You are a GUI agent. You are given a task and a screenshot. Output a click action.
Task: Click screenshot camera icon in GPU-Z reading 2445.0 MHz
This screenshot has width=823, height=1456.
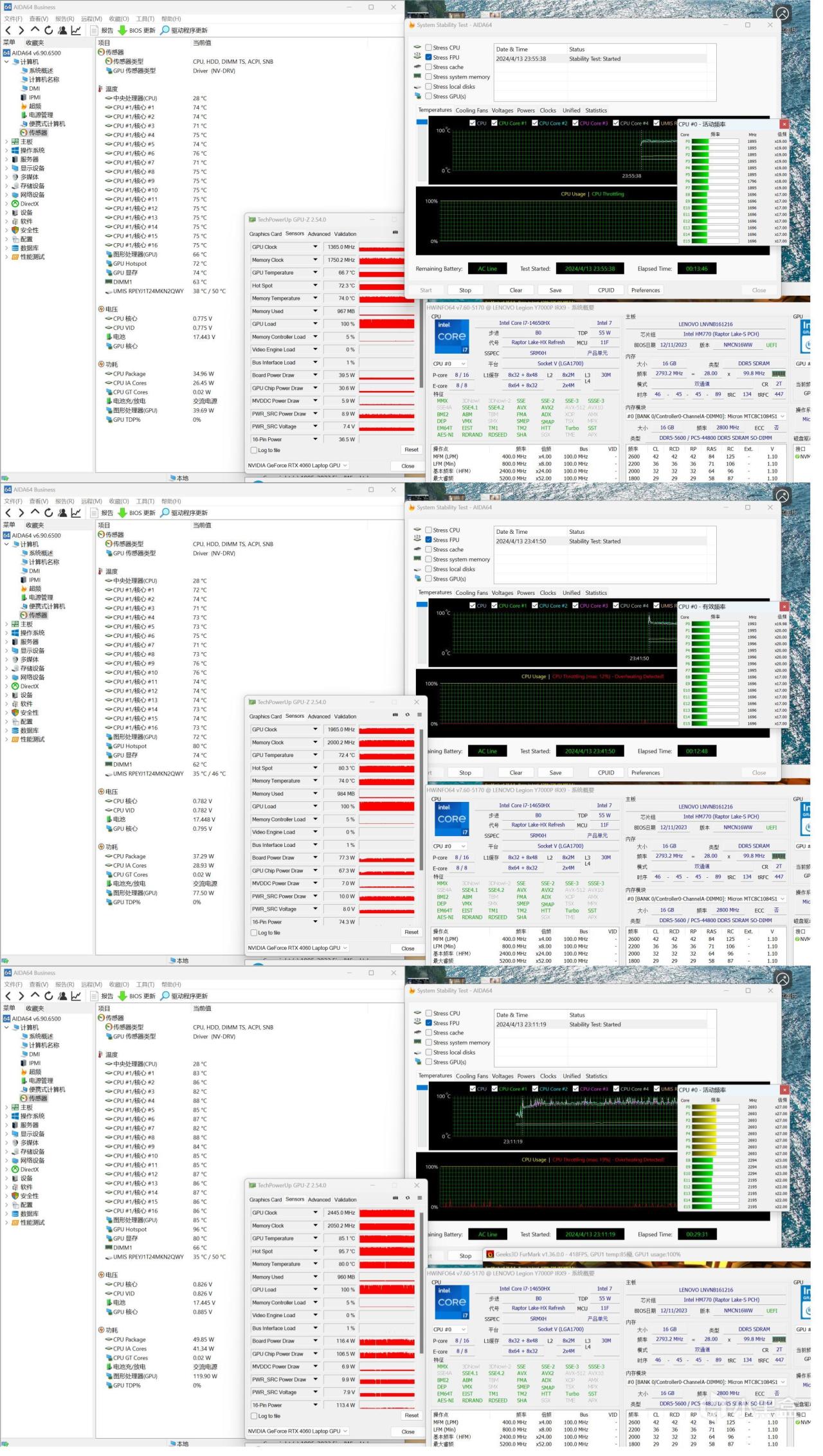(395, 1197)
